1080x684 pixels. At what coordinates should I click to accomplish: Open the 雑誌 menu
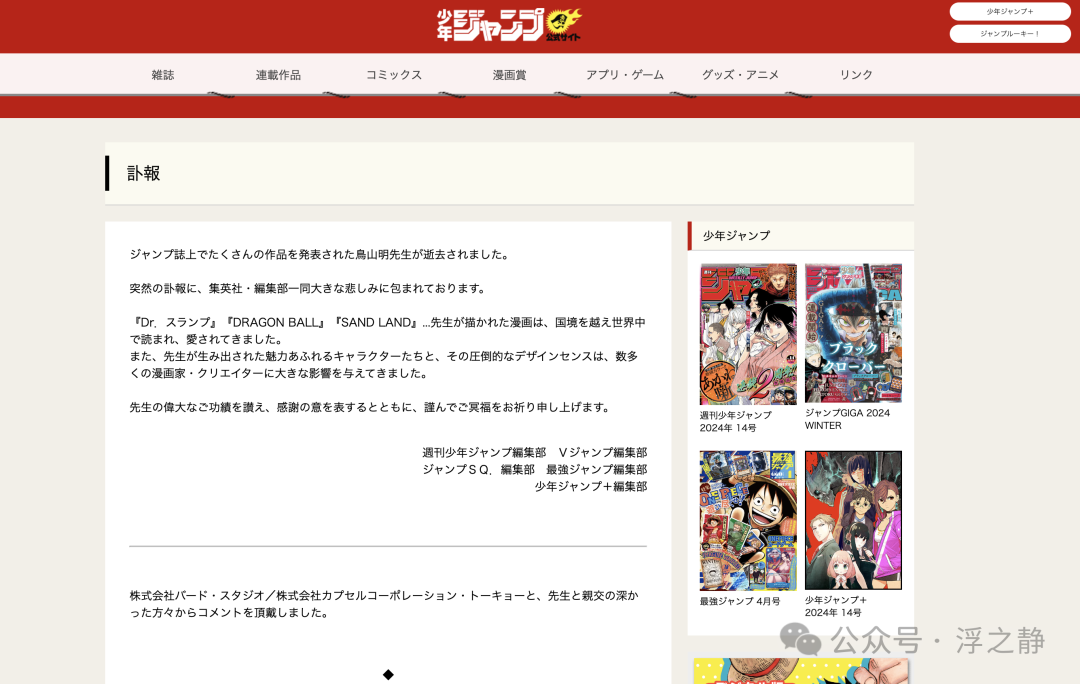pos(163,75)
